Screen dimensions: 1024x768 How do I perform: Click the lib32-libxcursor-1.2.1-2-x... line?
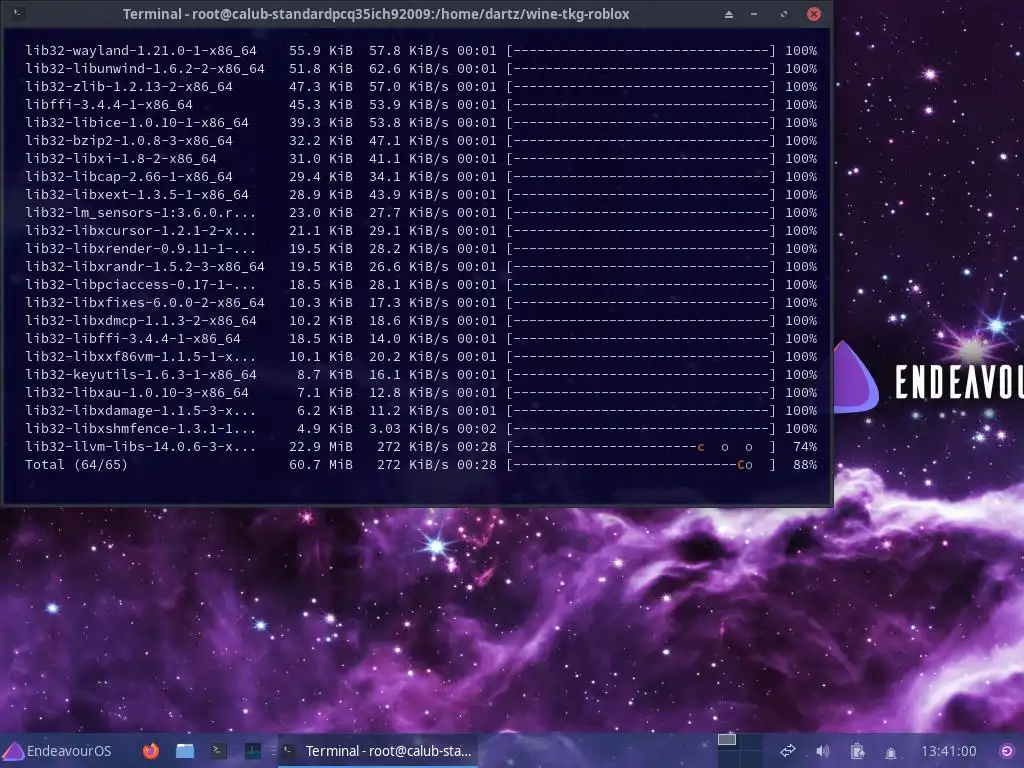(421, 231)
